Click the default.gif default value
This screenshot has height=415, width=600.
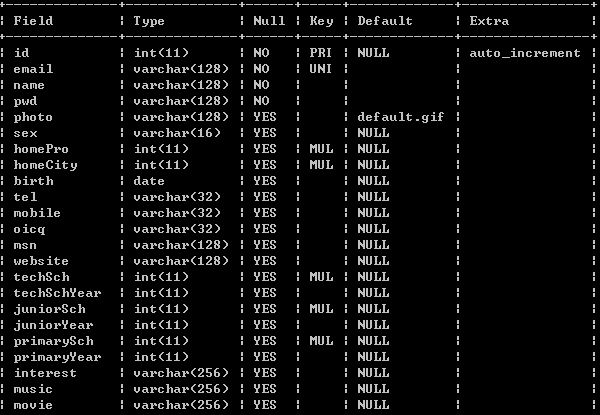pyautogui.click(x=401, y=117)
